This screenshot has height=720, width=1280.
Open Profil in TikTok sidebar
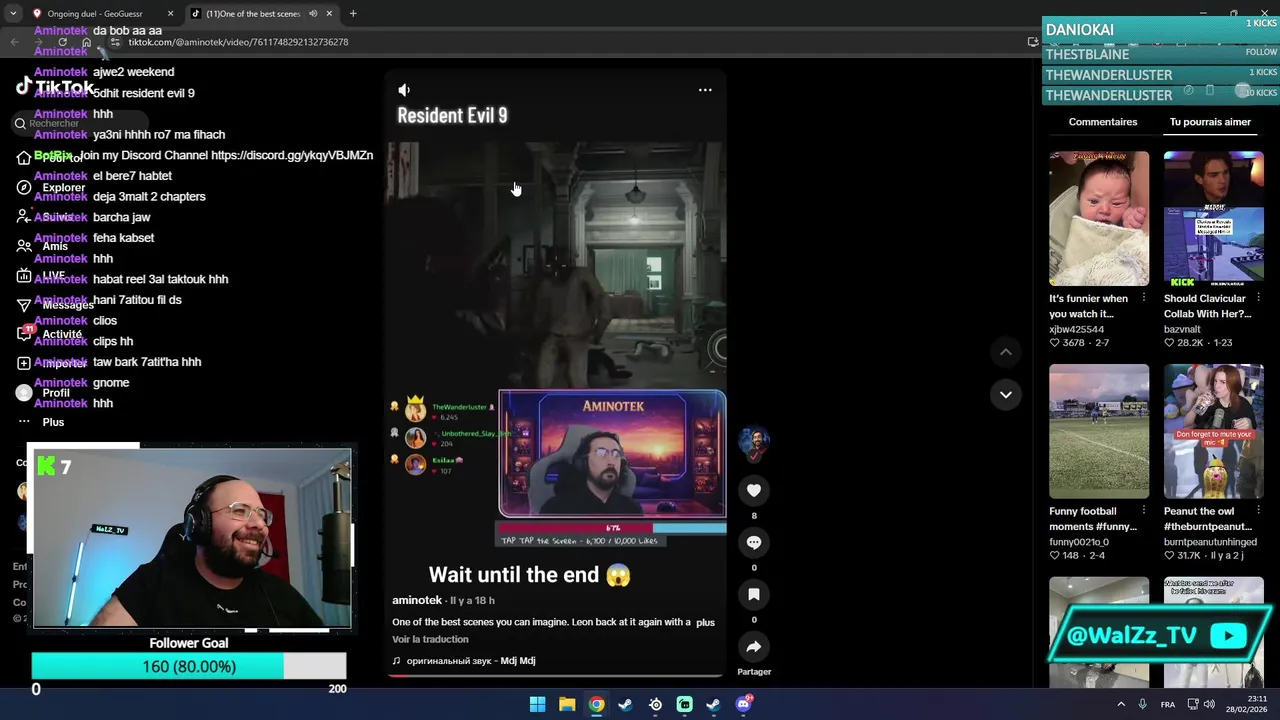[44, 393]
